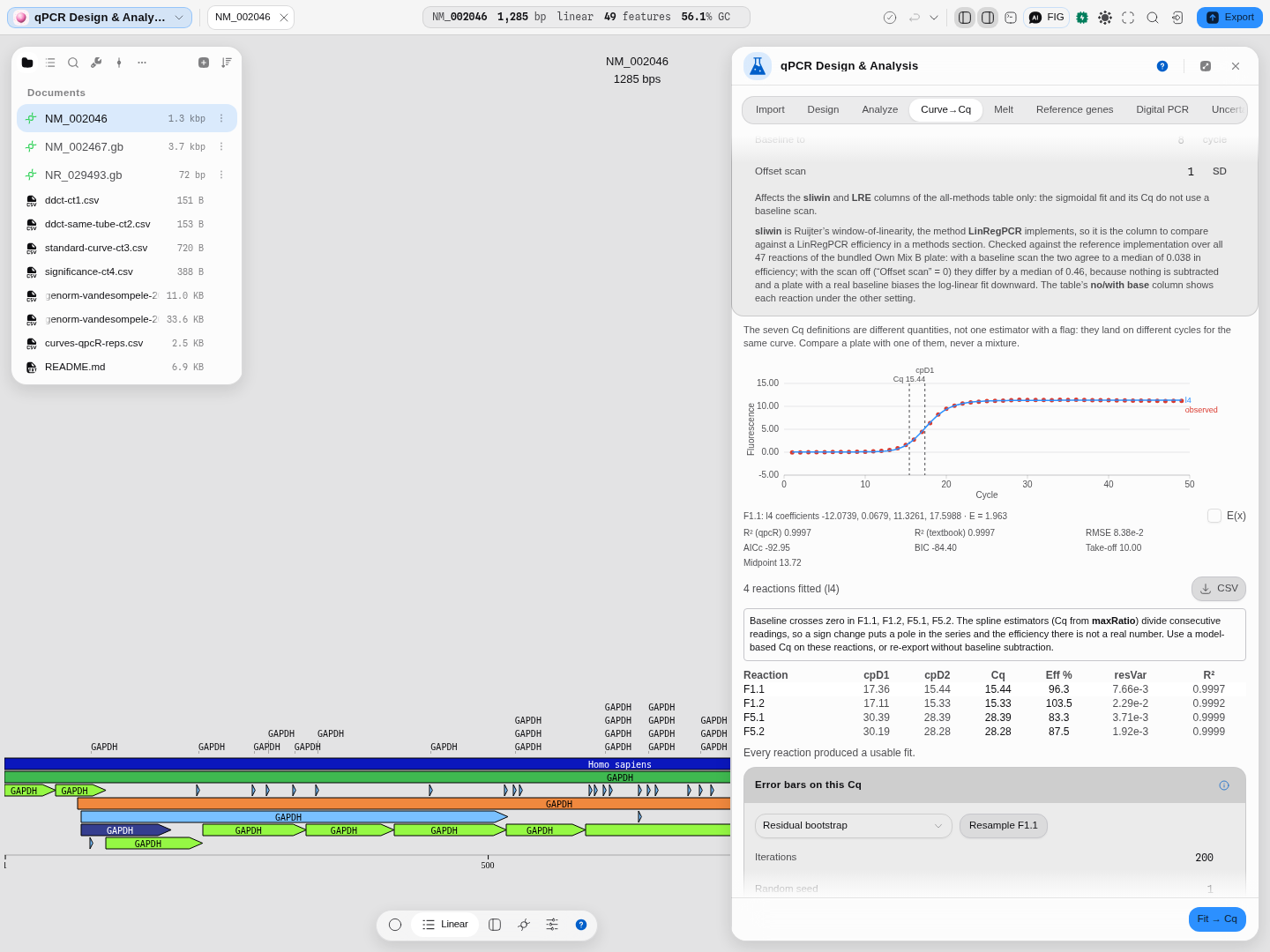Open the three-dot menu for NM_002467.gb
The height and width of the screenshot is (952, 1270).
click(x=221, y=147)
